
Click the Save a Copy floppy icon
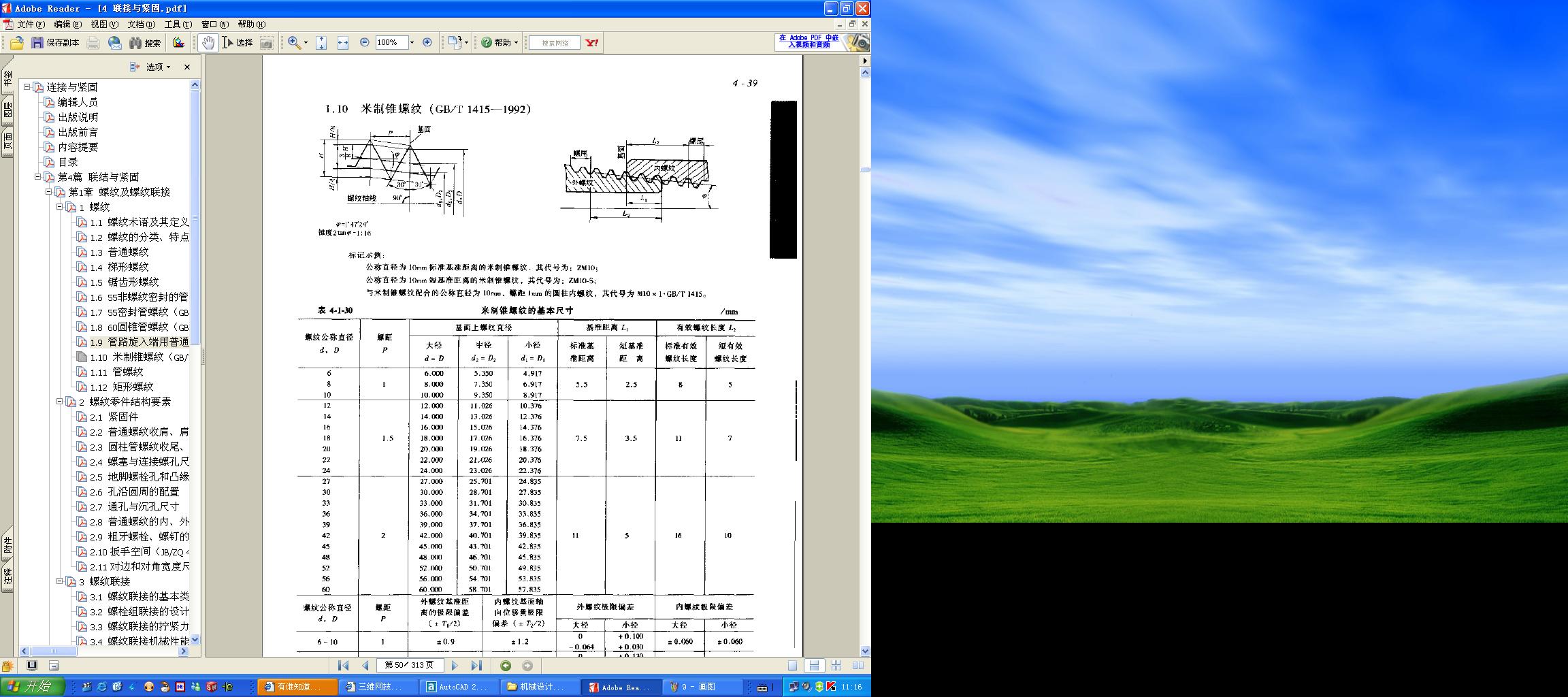[x=37, y=43]
